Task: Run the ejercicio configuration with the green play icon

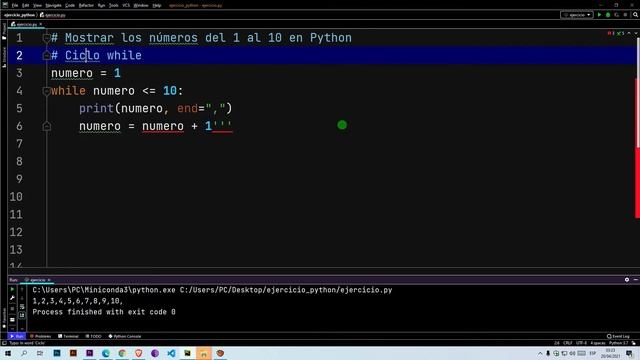Action: pos(599,15)
